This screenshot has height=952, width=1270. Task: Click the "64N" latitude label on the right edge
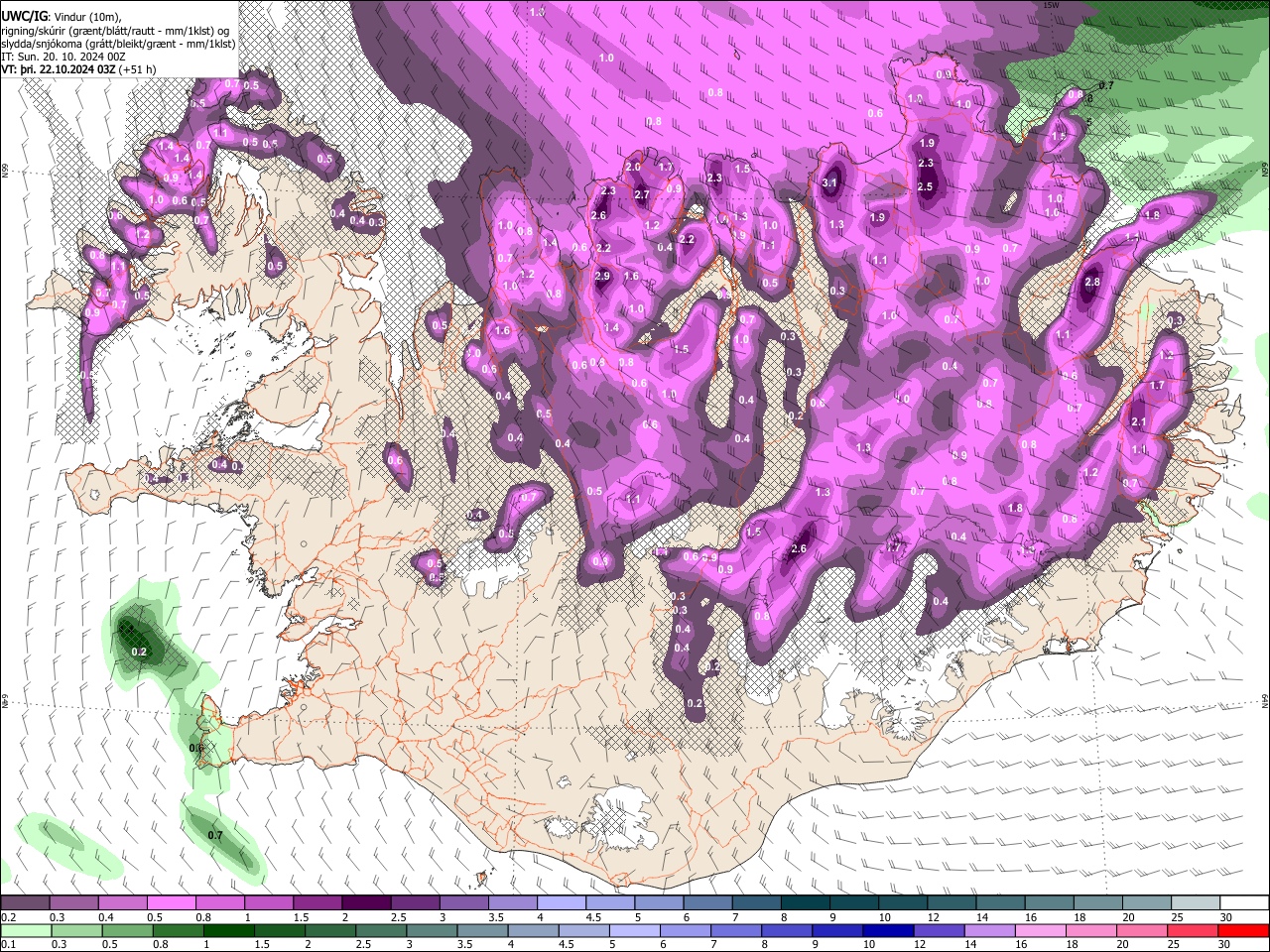click(x=1265, y=700)
